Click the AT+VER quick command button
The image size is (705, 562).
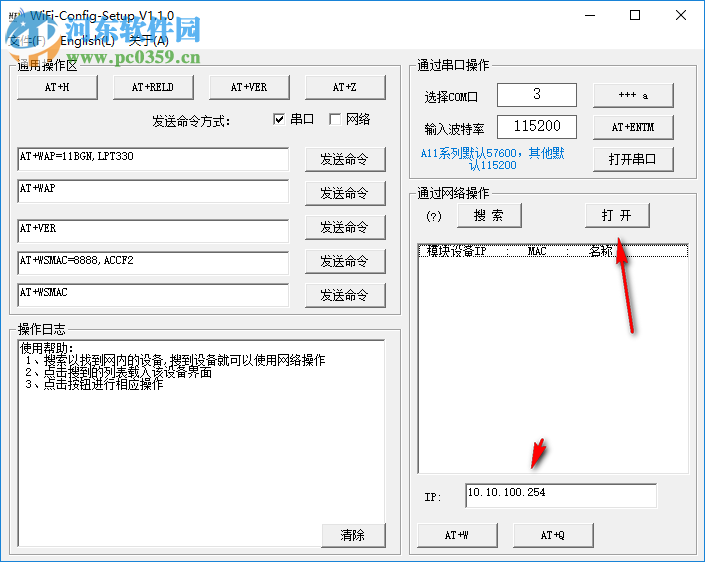point(249,87)
